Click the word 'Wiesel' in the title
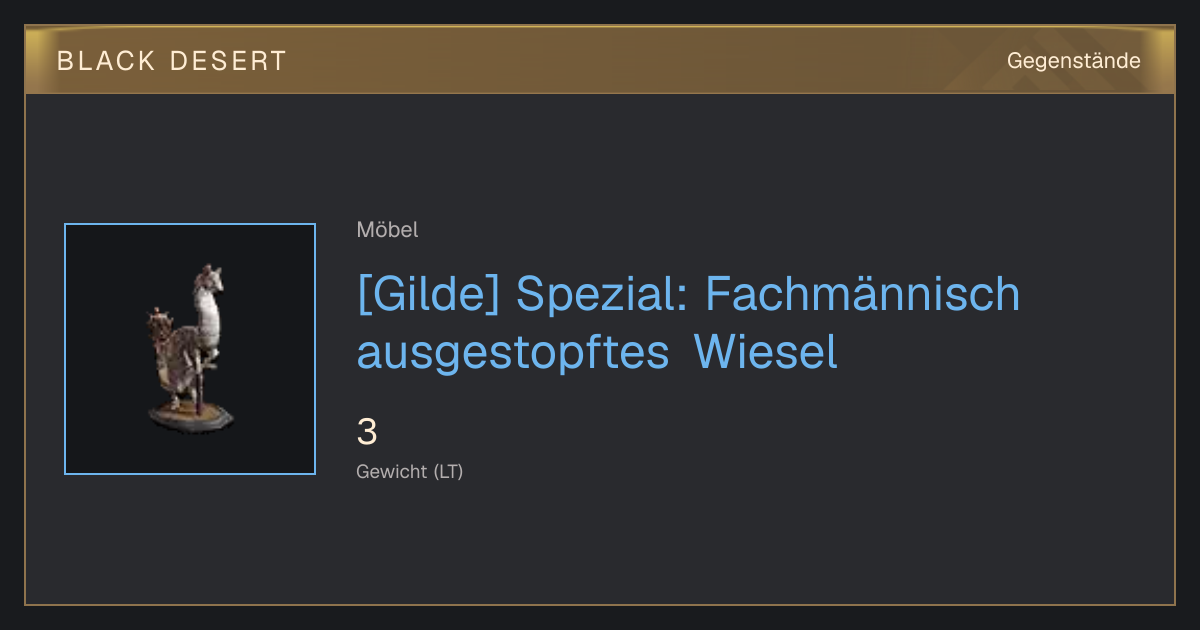 766,352
